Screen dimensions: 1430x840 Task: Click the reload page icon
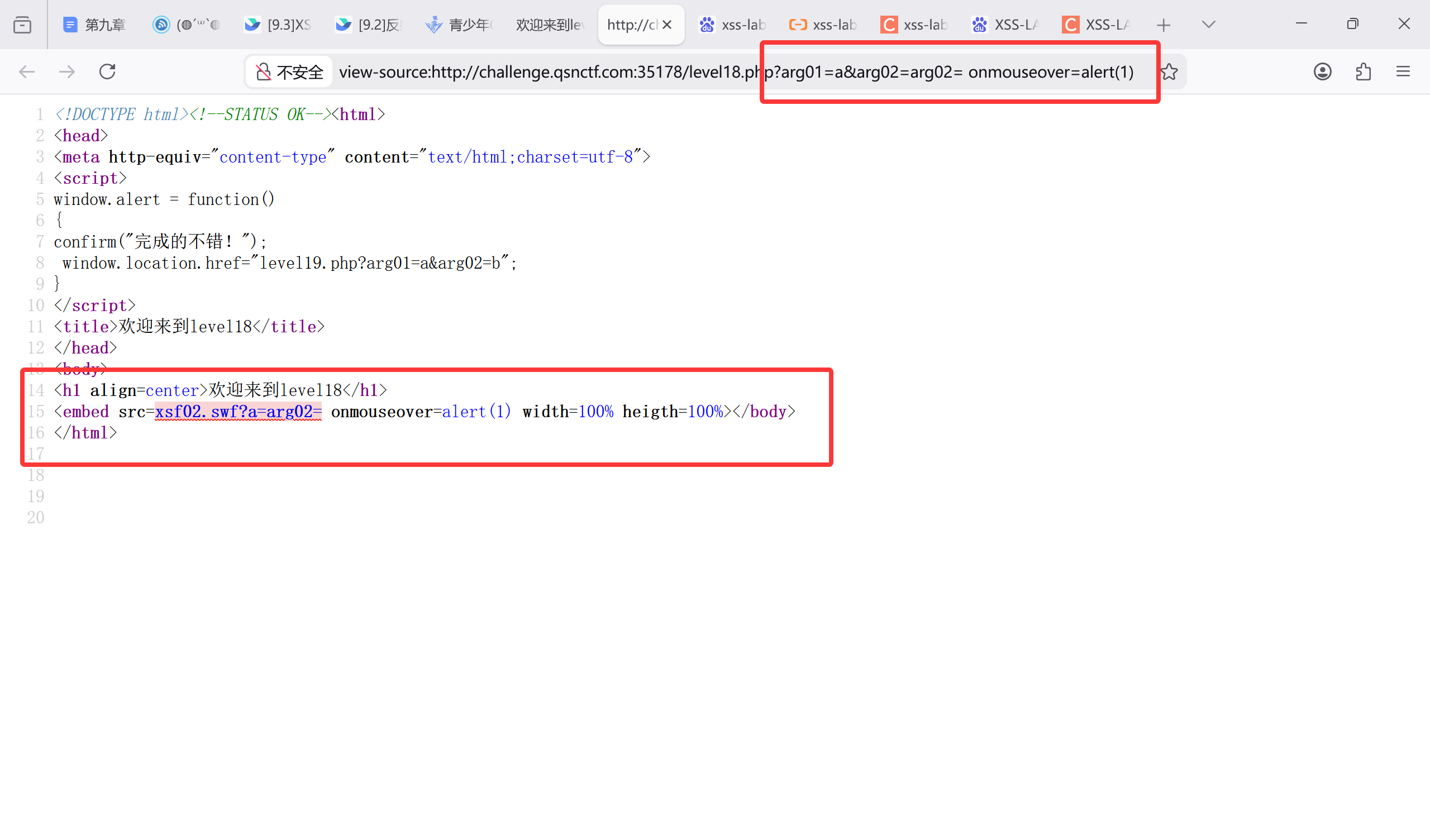pyautogui.click(x=107, y=71)
